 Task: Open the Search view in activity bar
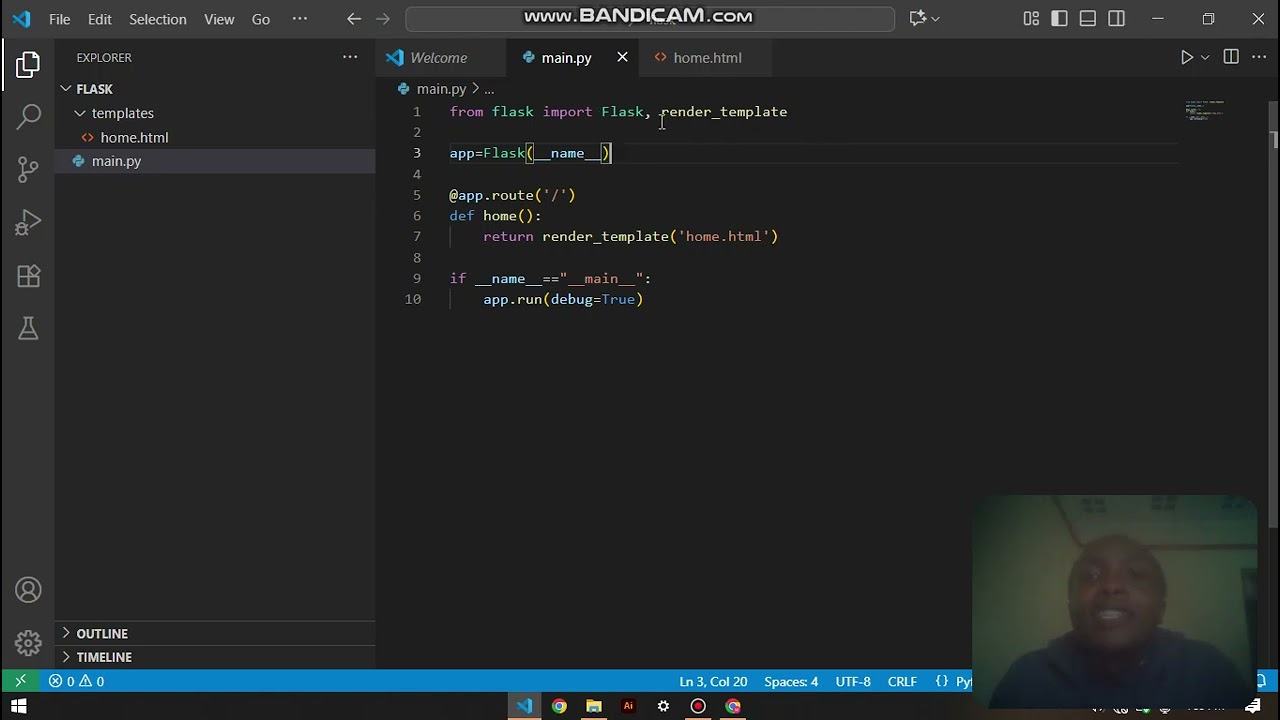[28, 116]
